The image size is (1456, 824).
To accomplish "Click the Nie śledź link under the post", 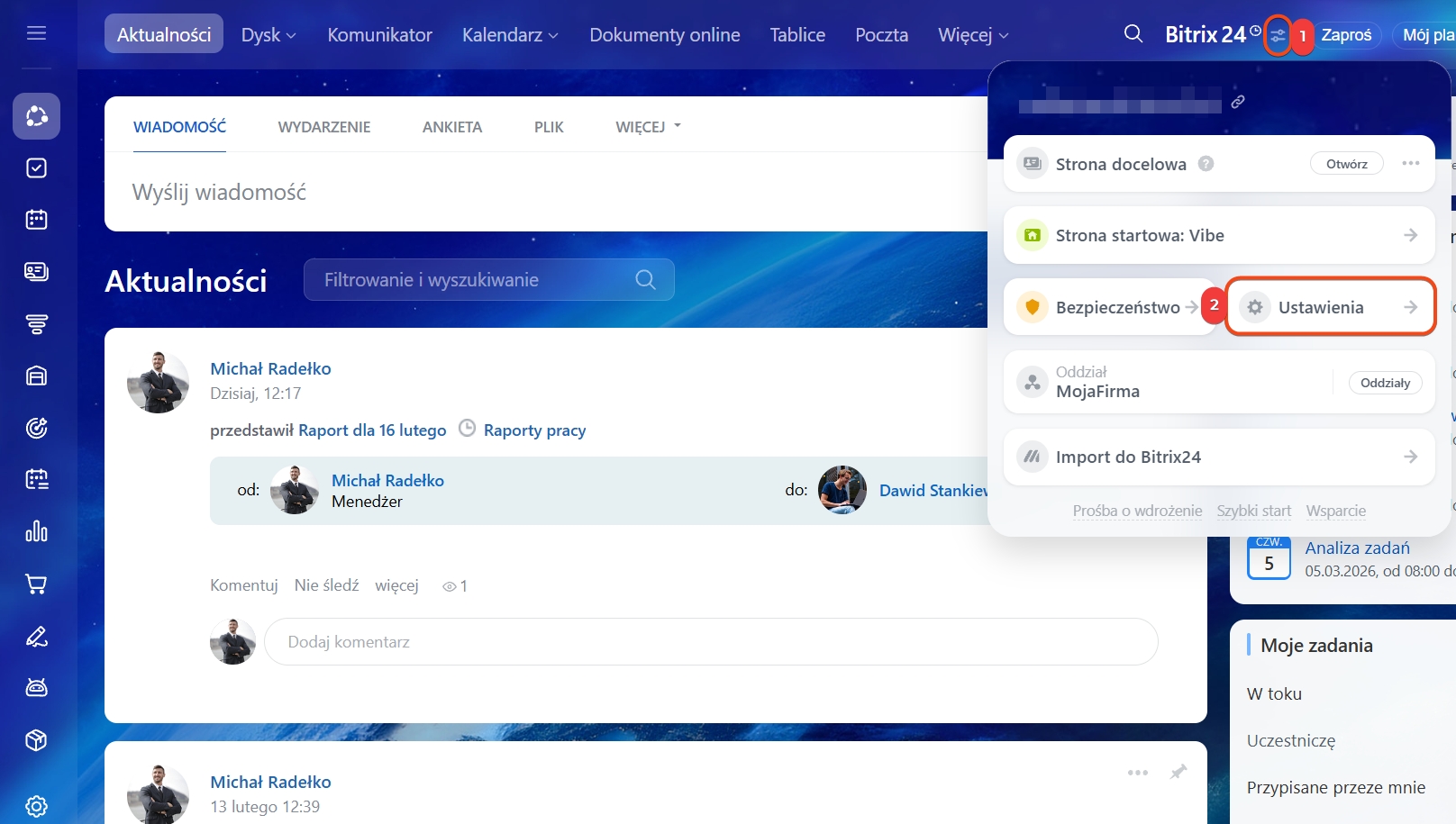I will point(326,585).
